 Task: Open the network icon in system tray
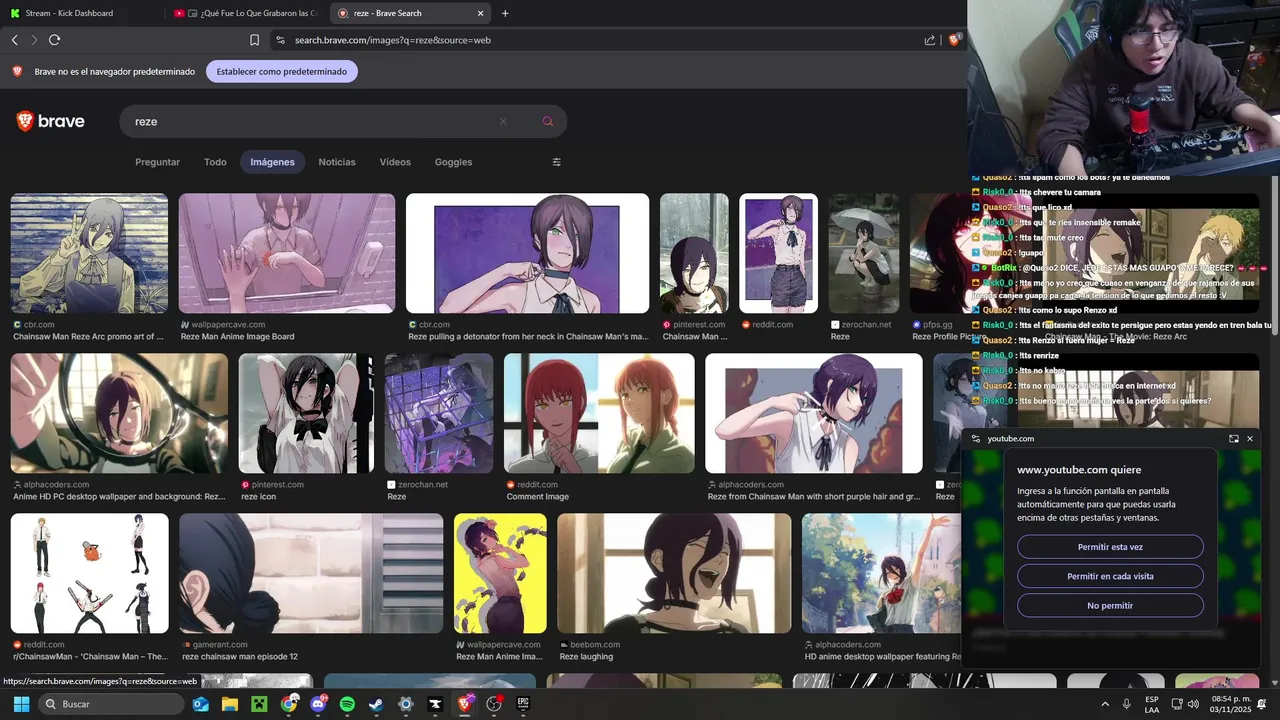[x=1176, y=704]
